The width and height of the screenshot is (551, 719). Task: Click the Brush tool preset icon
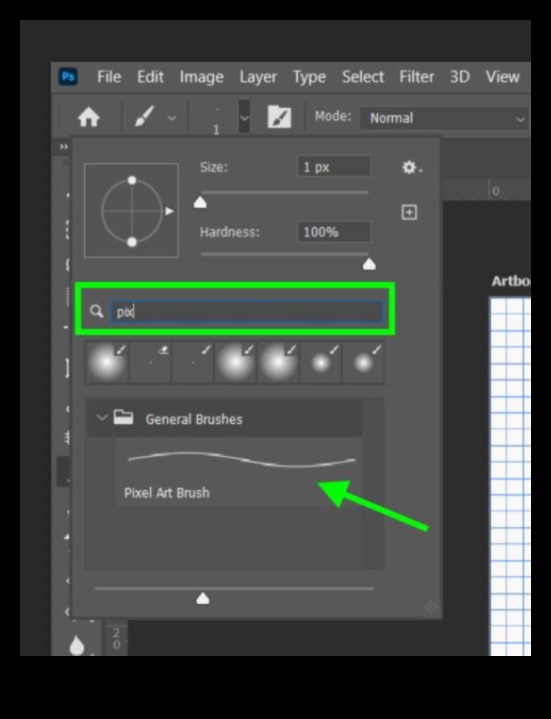[144, 116]
